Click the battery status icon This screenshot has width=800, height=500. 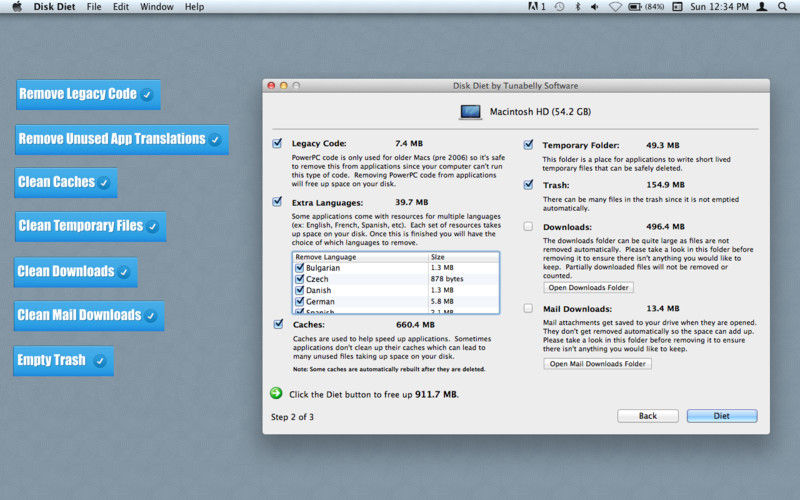pyautogui.click(x=635, y=7)
